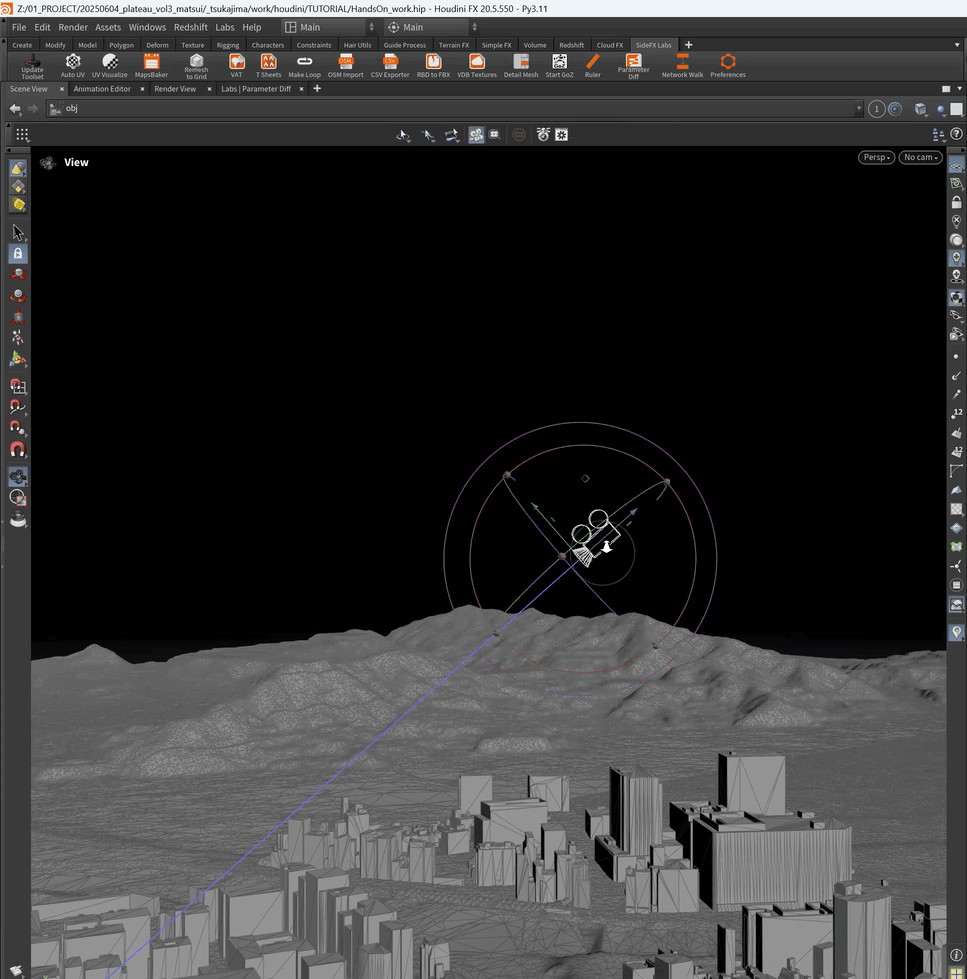Open the Persp viewport dropdown
Viewport: 967px width, 979px height.
[876, 157]
